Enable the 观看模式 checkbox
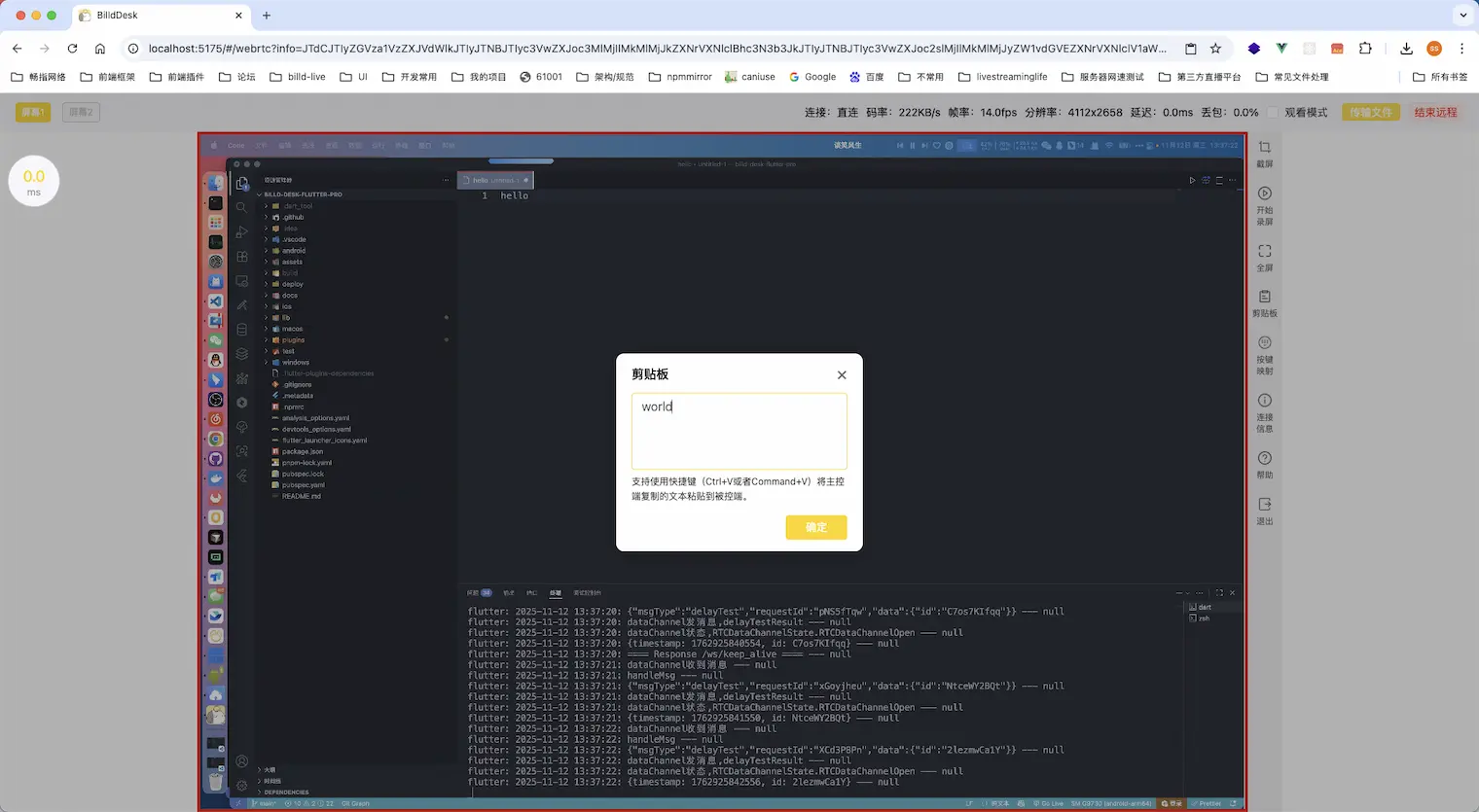This screenshot has width=1479, height=812. pyautogui.click(x=1273, y=113)
